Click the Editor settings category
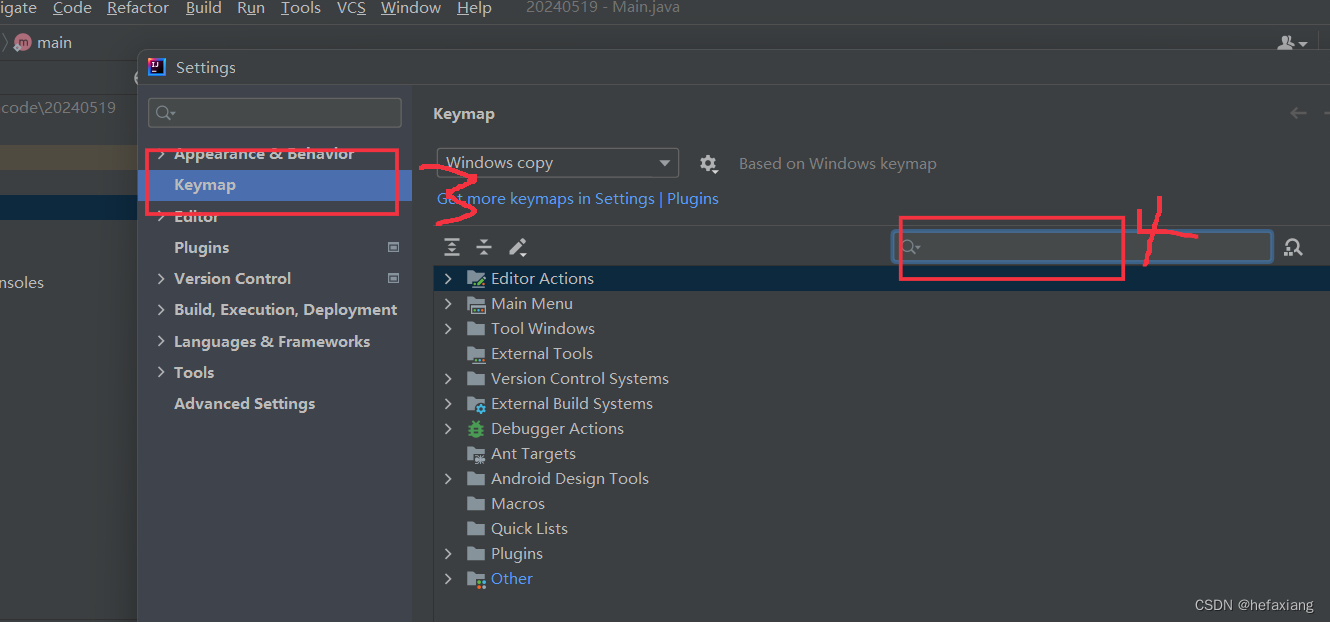 196,217
